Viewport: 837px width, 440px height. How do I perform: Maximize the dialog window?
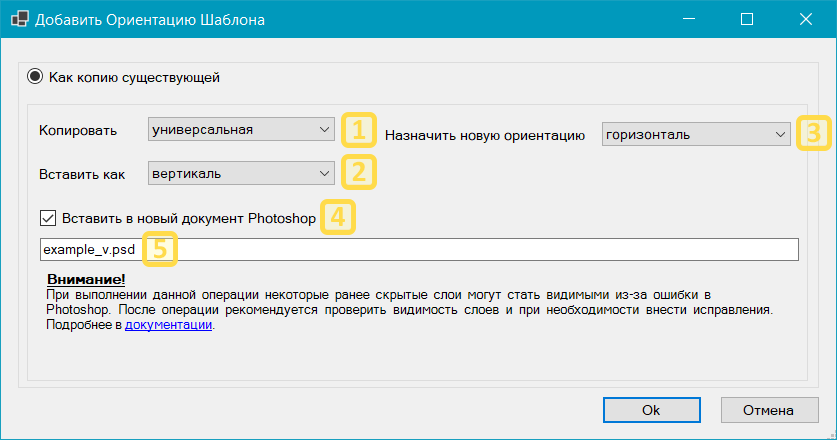tap(746, 19)
